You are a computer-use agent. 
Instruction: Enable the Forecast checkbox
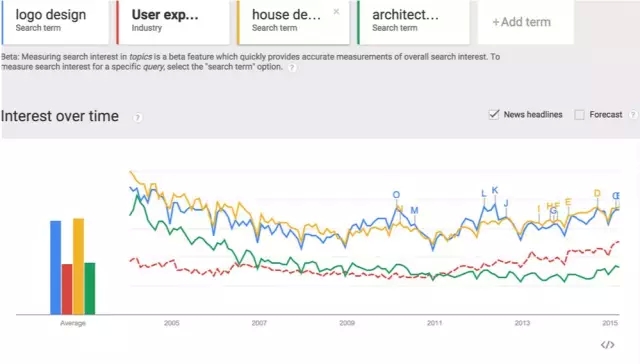point(579,115)
